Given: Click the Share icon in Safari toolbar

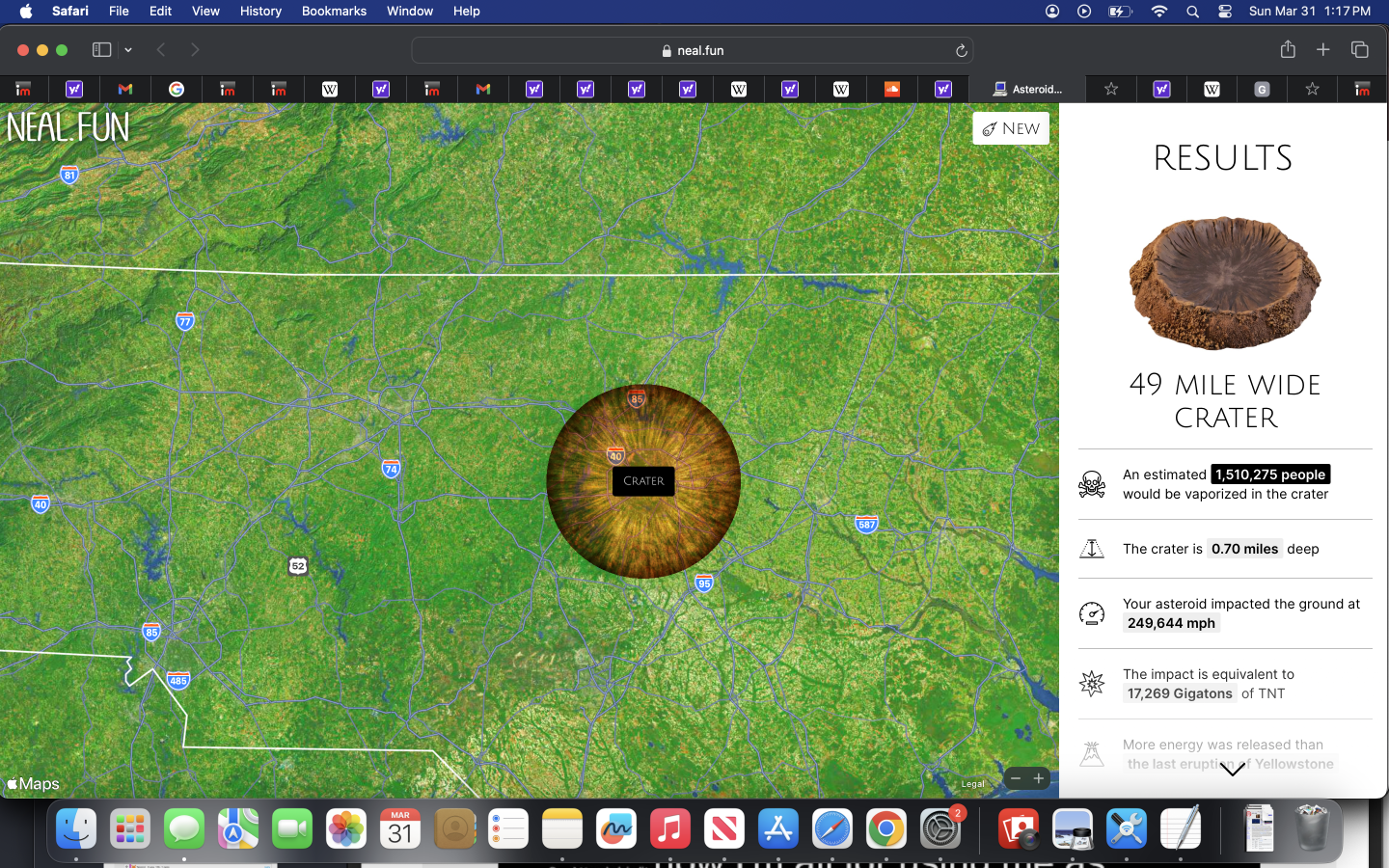Looking at the screenshot, I should pos(1288,50).
